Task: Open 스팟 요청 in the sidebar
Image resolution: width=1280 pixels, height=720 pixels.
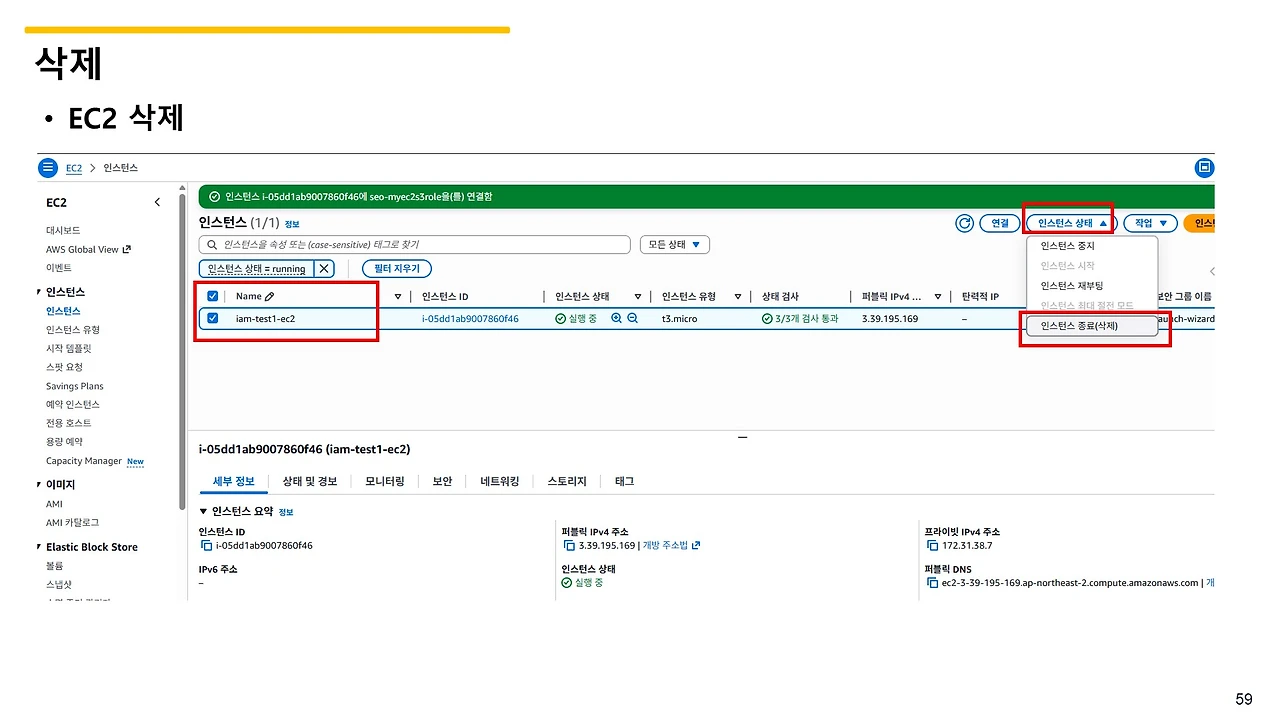Action: 64,367
